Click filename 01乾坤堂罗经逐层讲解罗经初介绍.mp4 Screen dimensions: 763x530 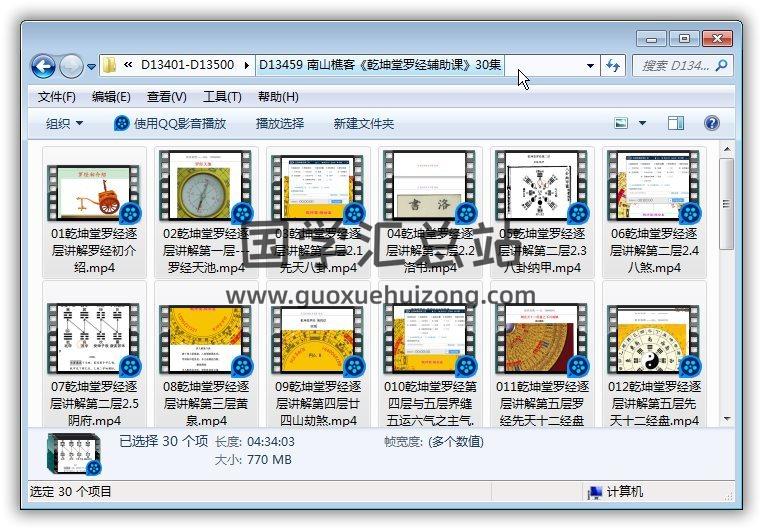(94, 251)
